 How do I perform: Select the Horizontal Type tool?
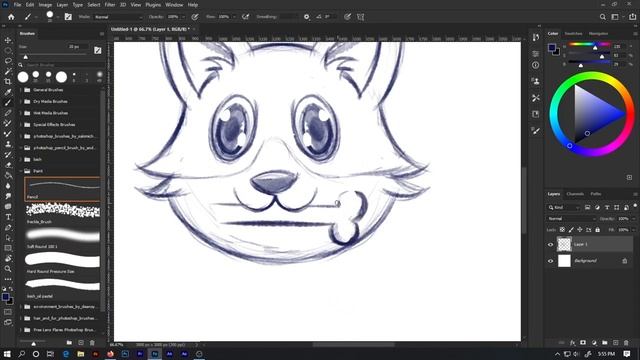[8, 217]
